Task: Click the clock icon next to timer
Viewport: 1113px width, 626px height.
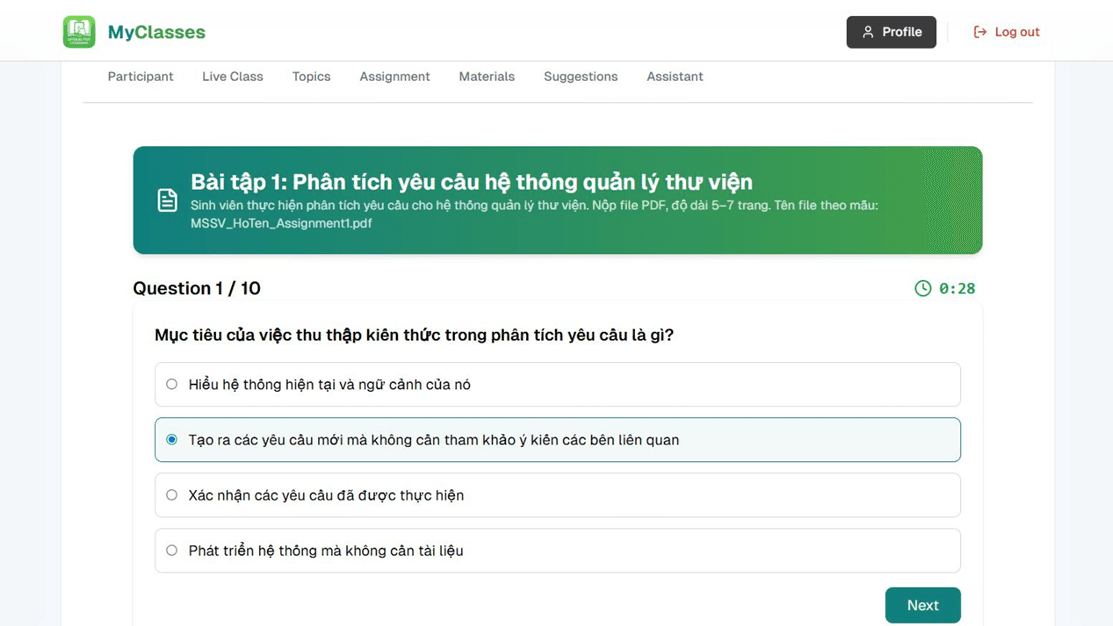Action: [922, 288]
